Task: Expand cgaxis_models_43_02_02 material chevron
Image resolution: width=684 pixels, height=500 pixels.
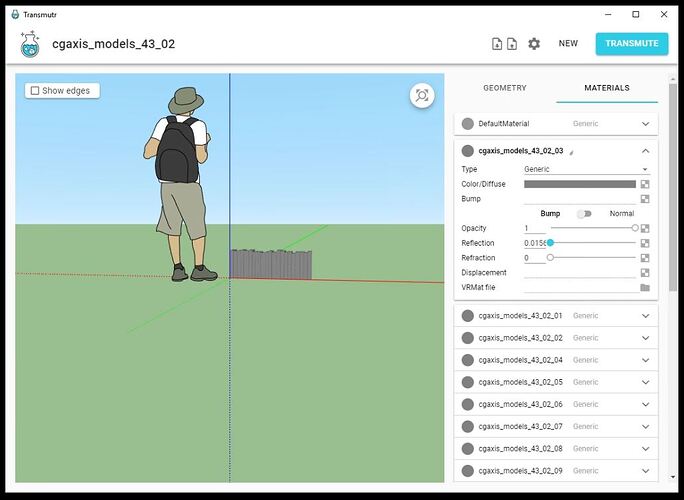Action: tap(646, 338)
